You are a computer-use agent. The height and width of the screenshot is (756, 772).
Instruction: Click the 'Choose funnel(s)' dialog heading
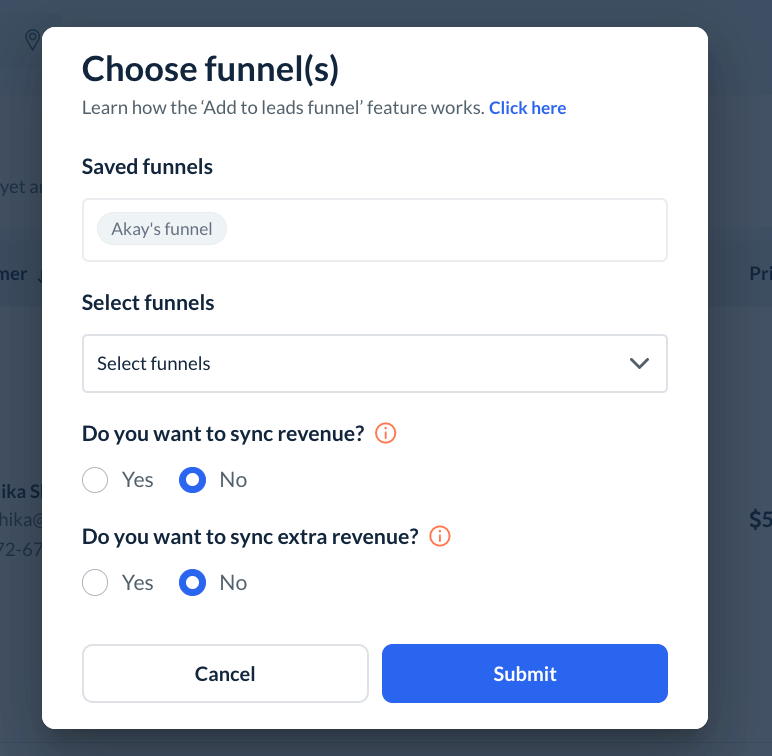[210, 69]
